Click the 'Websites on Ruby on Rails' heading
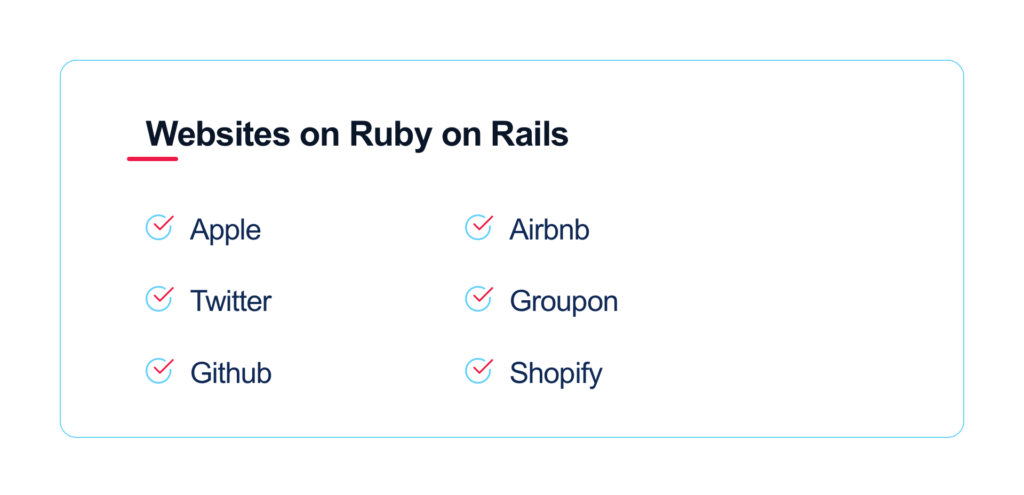Viewport: 1024px width, 495px height. pyautogui.click(x=357, y=136)
